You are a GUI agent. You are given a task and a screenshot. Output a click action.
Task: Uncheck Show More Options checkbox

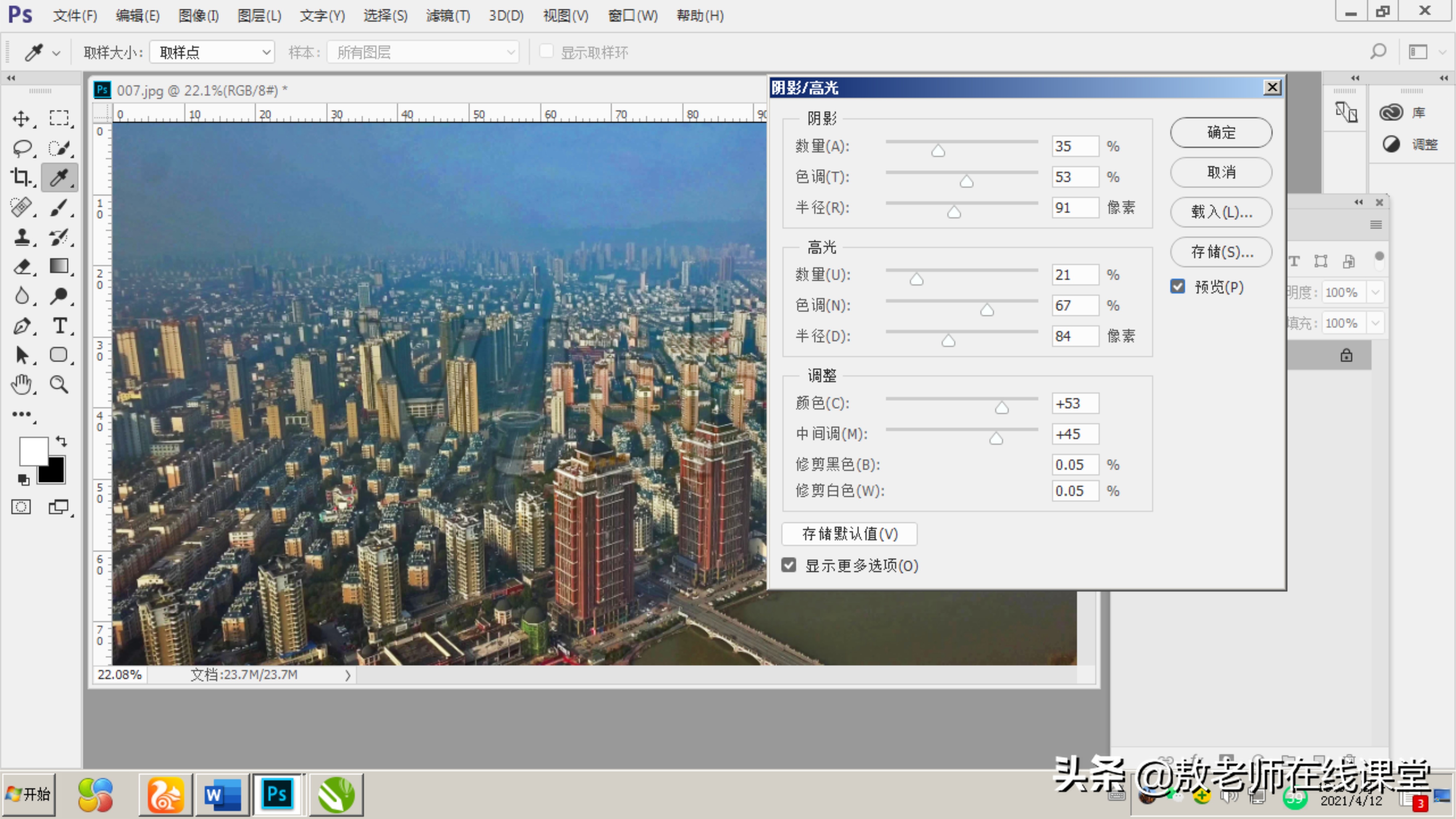[789, 565]
